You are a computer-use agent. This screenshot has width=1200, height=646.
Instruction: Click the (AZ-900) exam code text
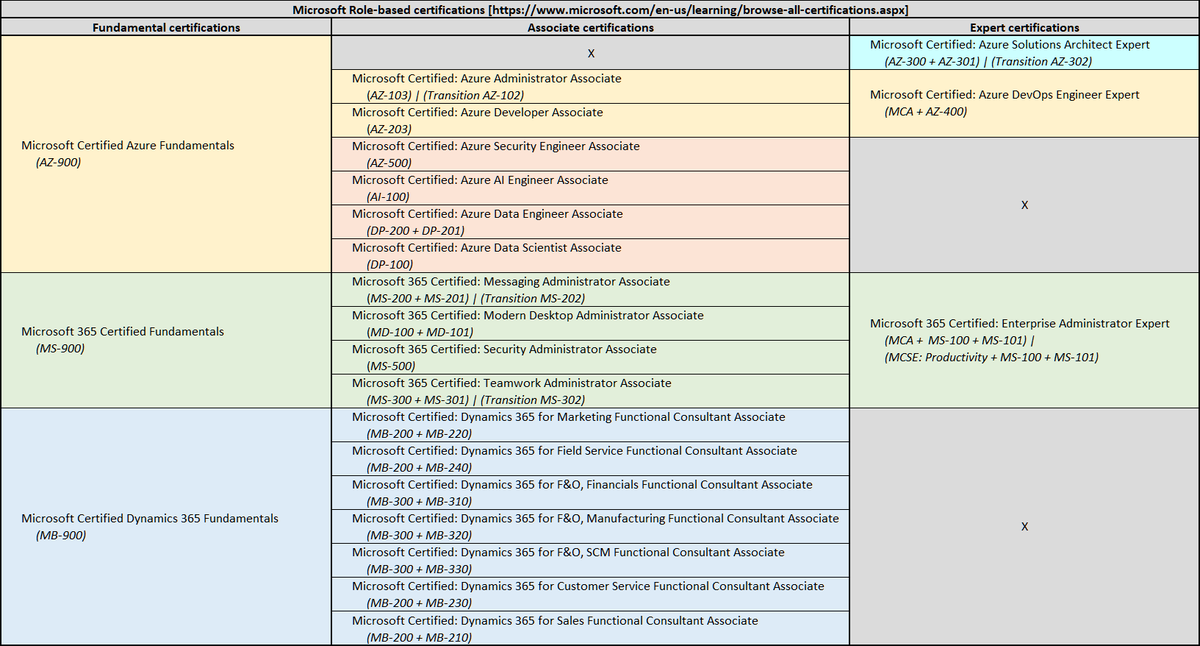(58, 162)
